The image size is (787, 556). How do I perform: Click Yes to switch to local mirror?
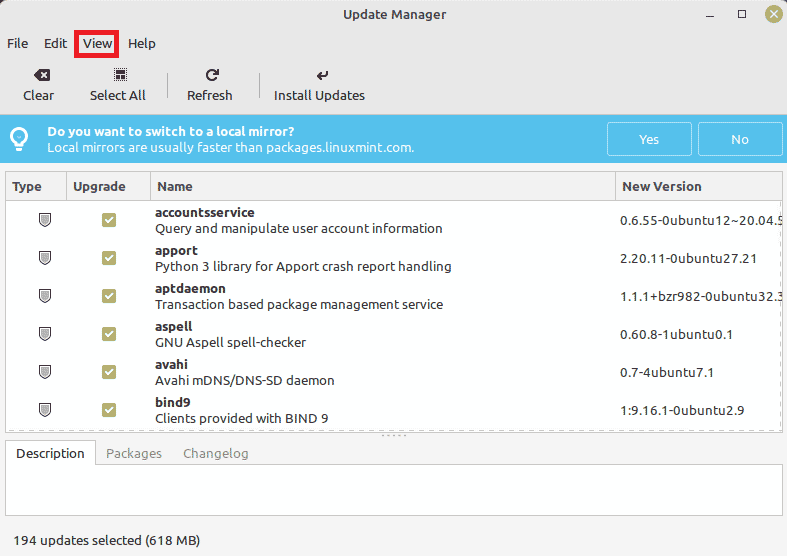point(649,139)
